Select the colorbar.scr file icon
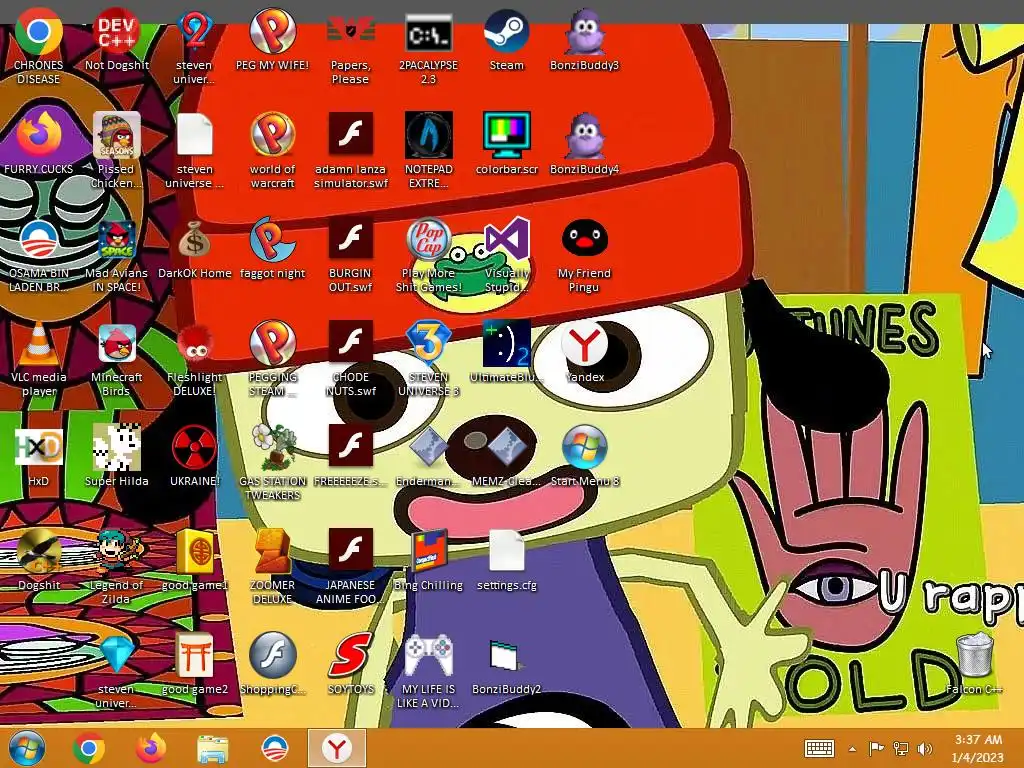Viewport: 1024px width, 768px height. 507,136
